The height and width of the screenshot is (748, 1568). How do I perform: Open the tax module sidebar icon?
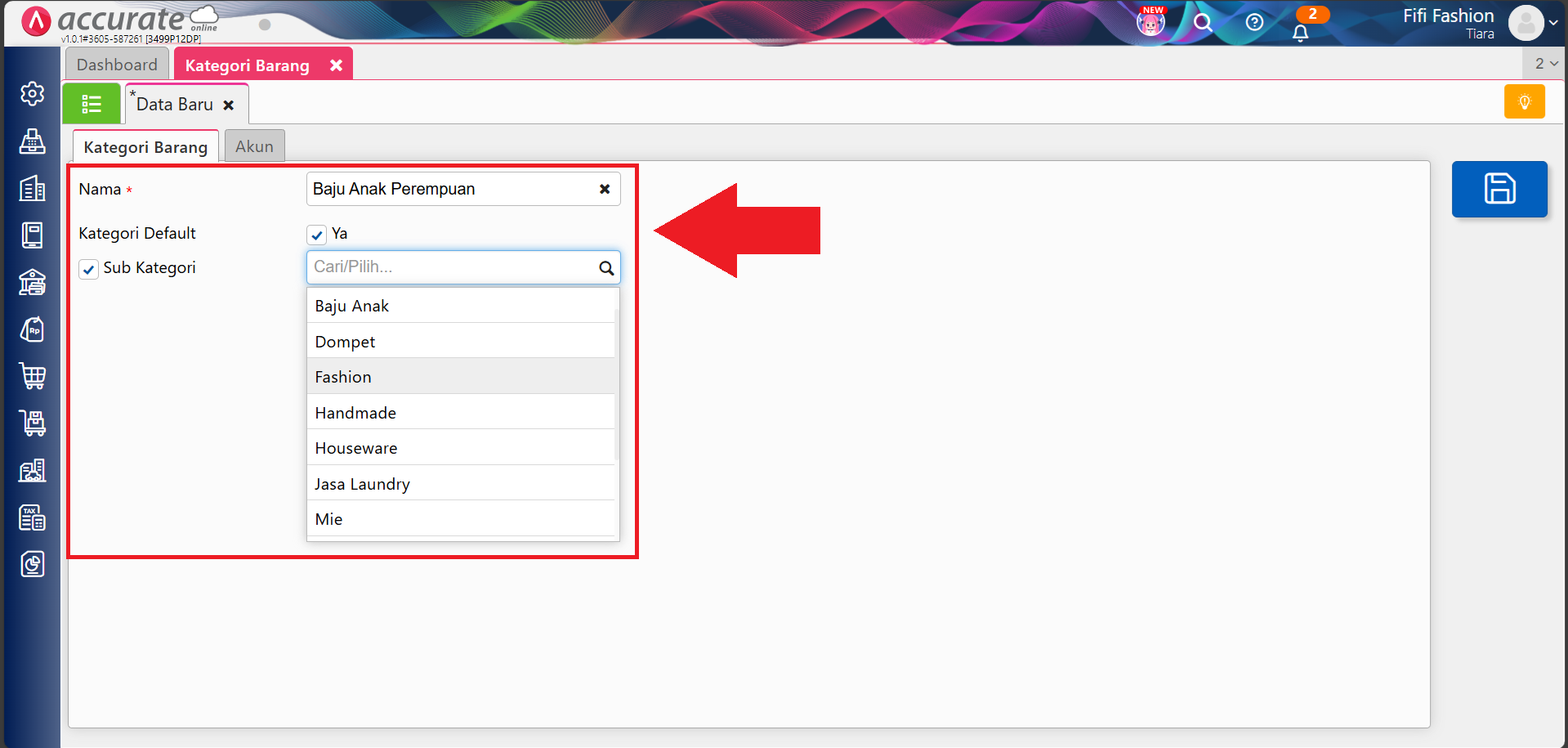click(x=33, y=517)
